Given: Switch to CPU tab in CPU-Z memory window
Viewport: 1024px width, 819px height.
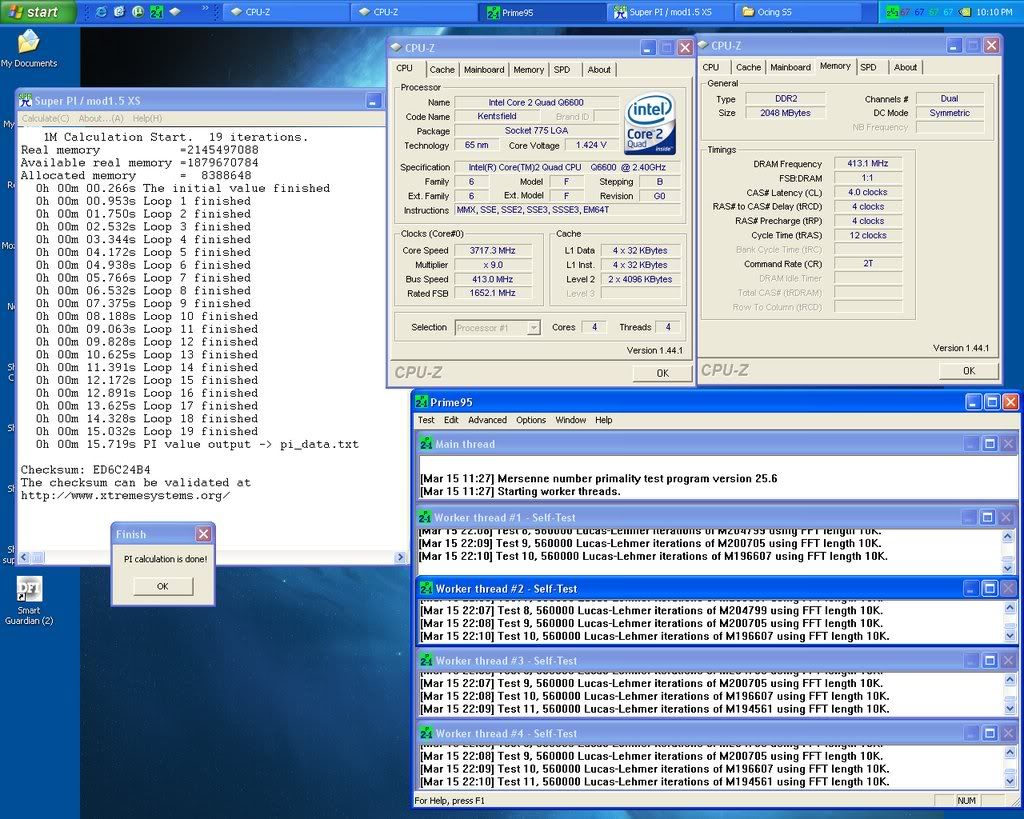Looking at the screenshot, I should pyautogui.click(x=711, y=67).
